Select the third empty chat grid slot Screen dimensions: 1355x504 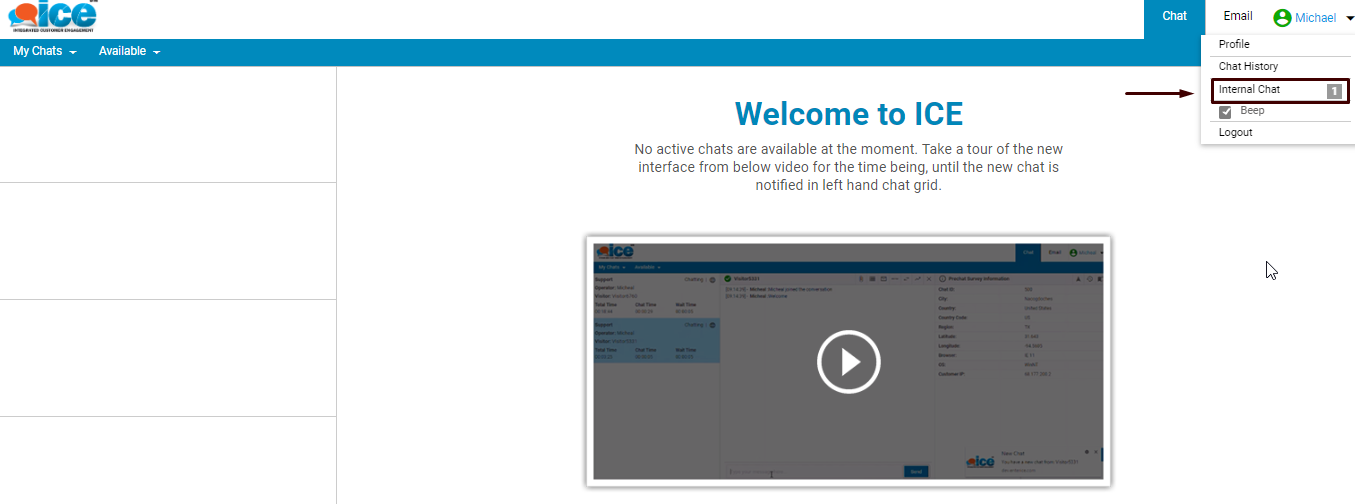coord(168,358)
